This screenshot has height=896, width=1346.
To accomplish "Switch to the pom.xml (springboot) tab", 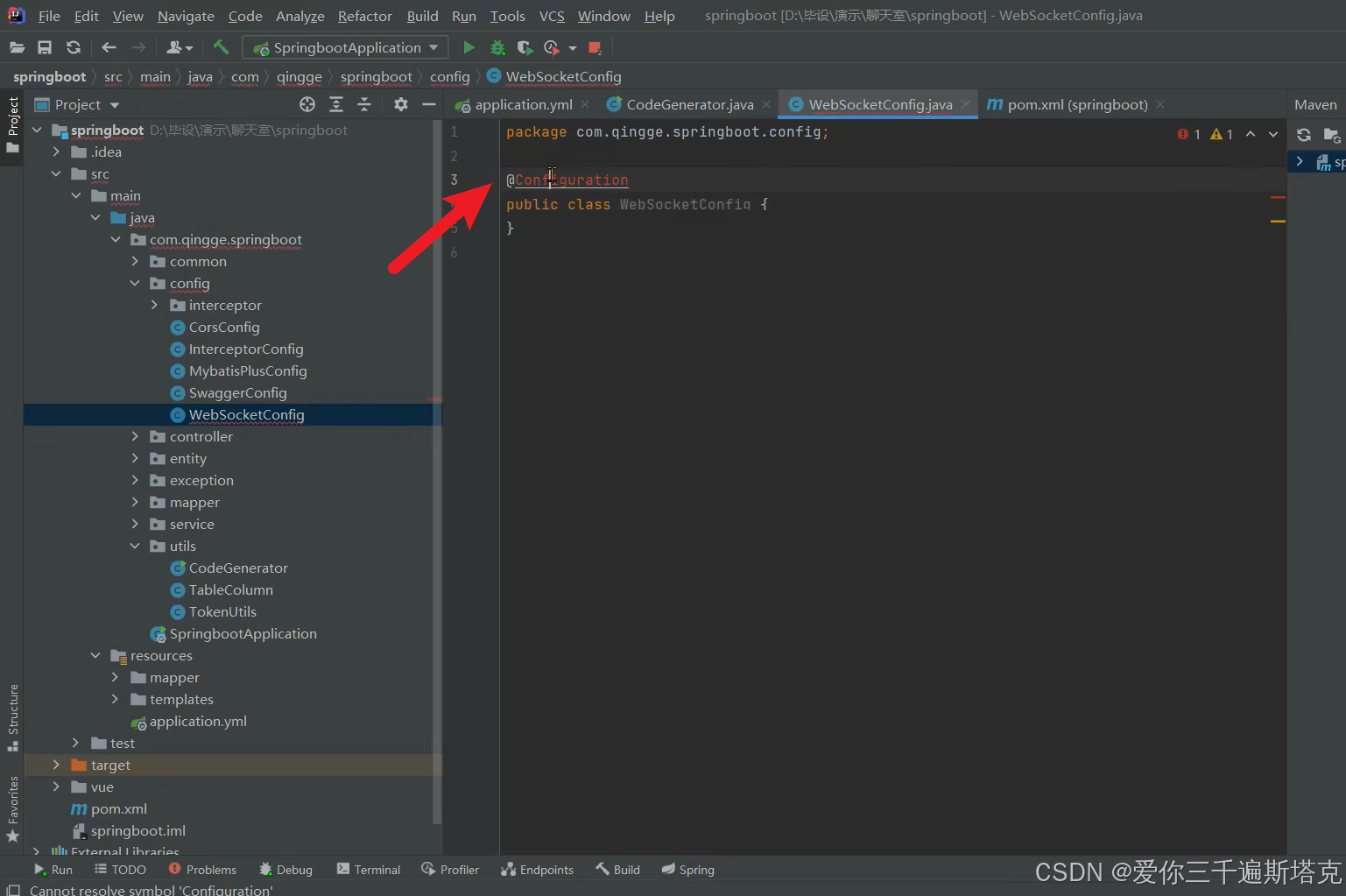I will point(1076,104).
